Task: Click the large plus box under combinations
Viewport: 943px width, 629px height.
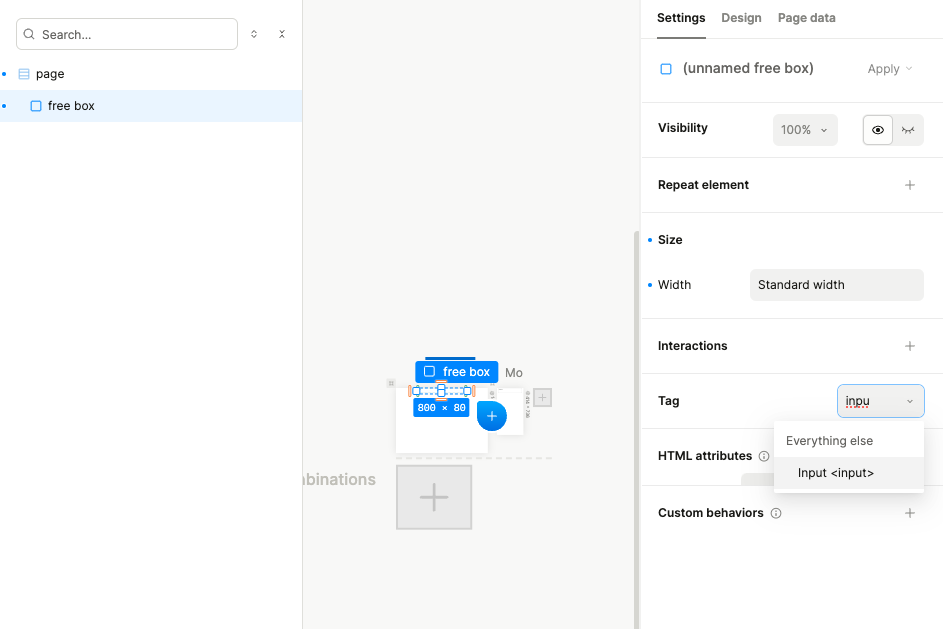Action: pos(433,497)
